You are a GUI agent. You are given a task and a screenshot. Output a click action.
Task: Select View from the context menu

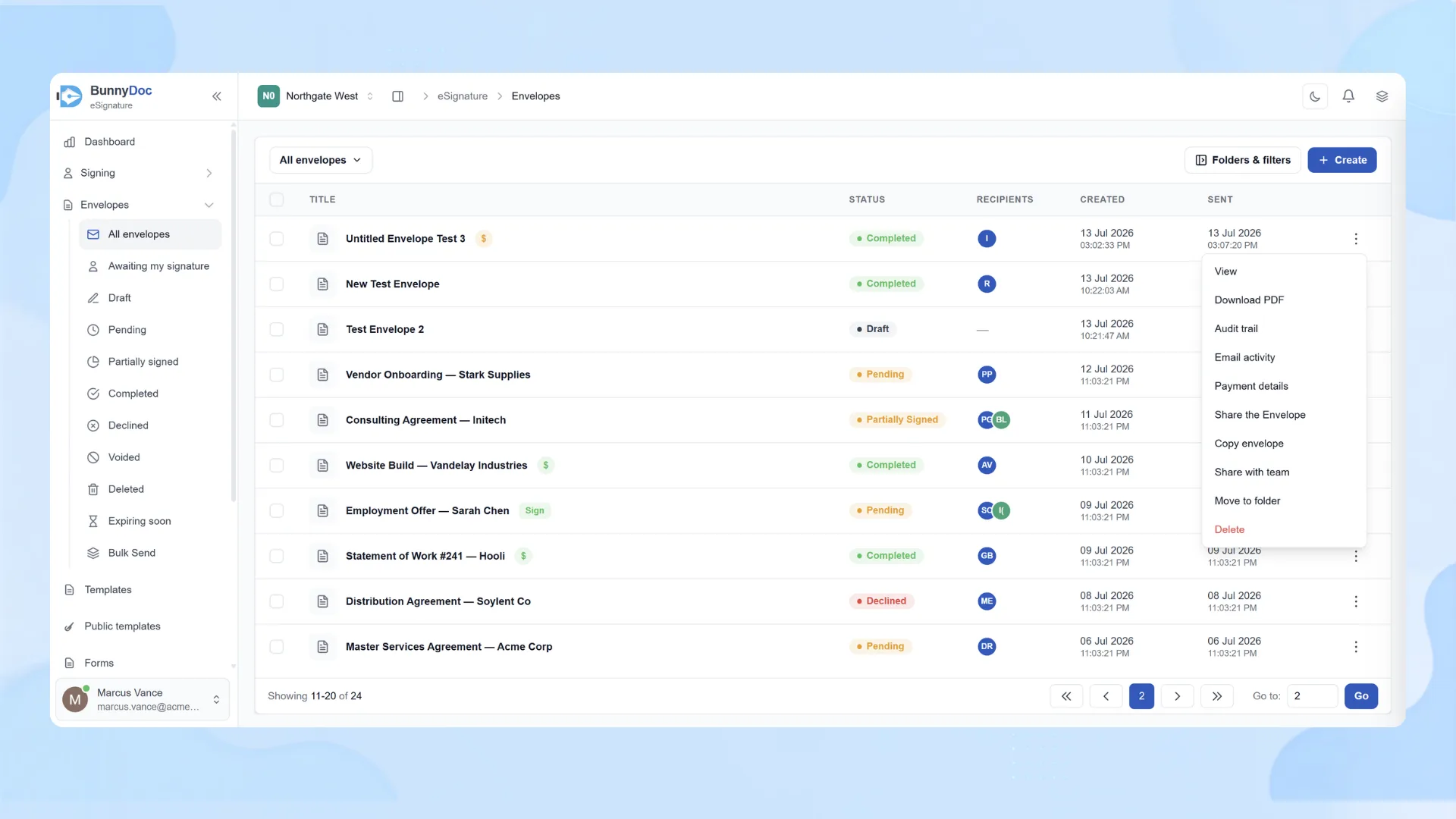[x=1283, y=271]
